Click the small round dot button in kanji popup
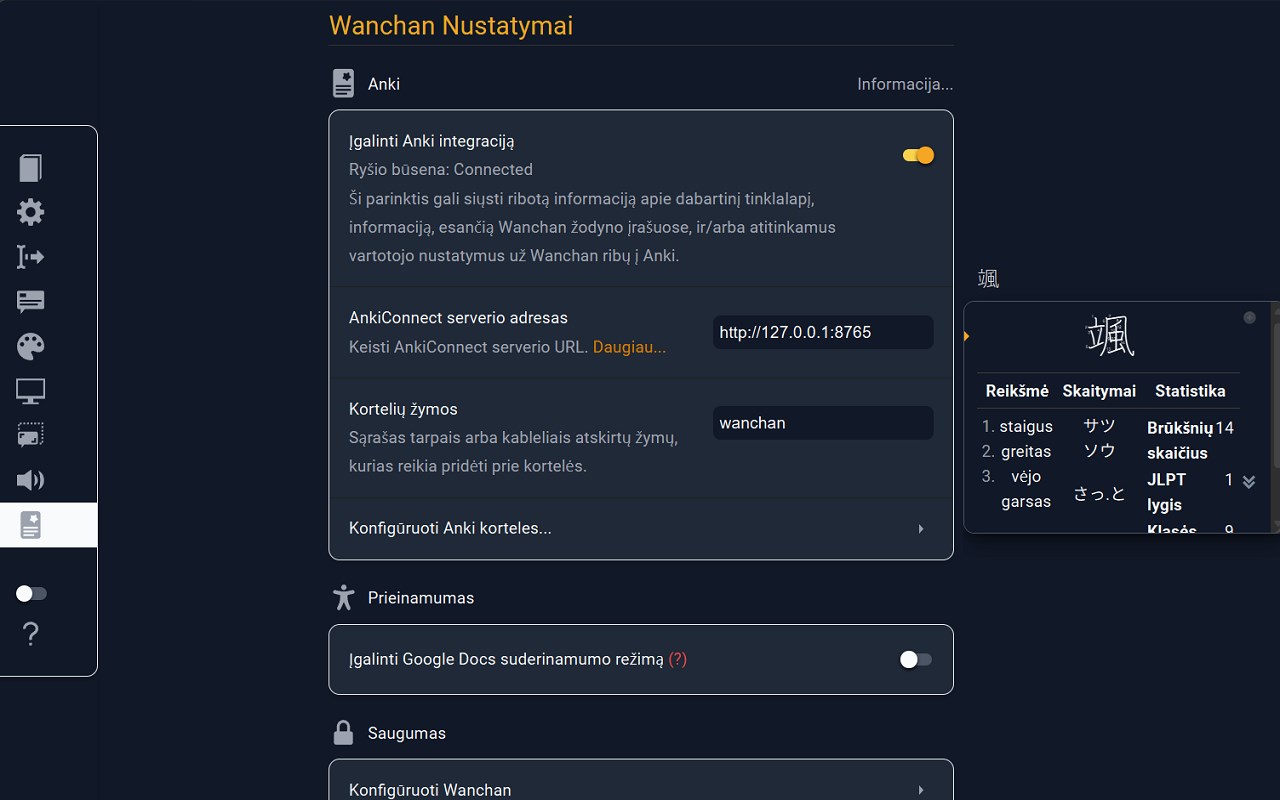1280x800 pixels. click(1249, 317)
